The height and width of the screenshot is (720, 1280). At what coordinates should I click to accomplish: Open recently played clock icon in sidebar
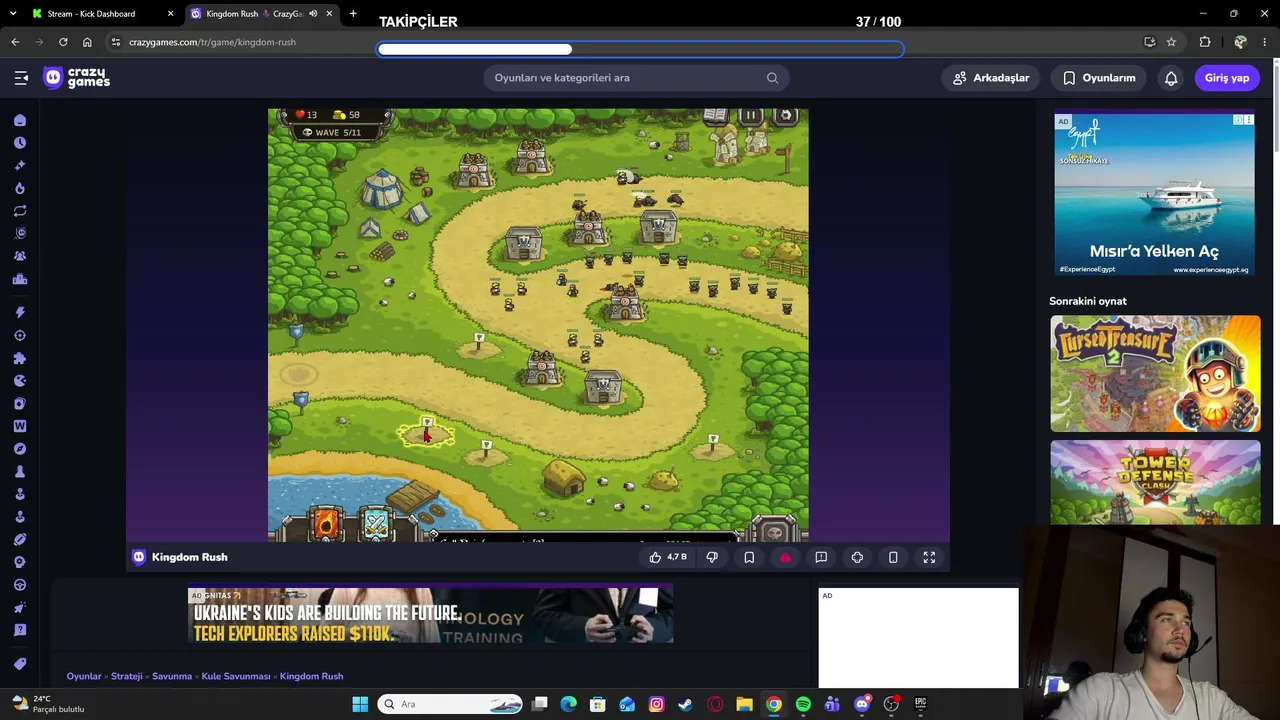(x=20, y=143)
